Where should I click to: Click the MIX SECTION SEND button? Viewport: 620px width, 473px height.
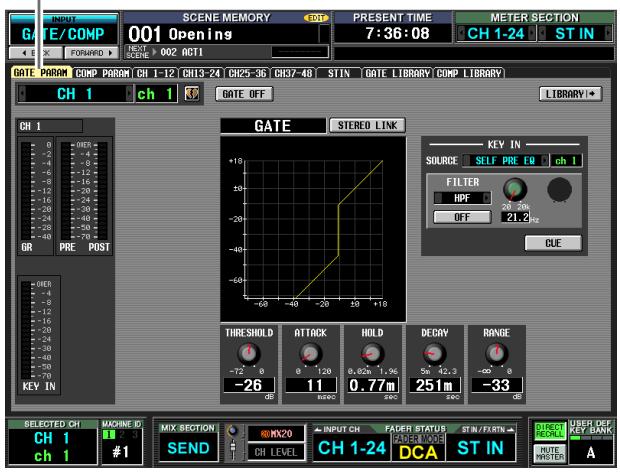(x=188, y=447)
